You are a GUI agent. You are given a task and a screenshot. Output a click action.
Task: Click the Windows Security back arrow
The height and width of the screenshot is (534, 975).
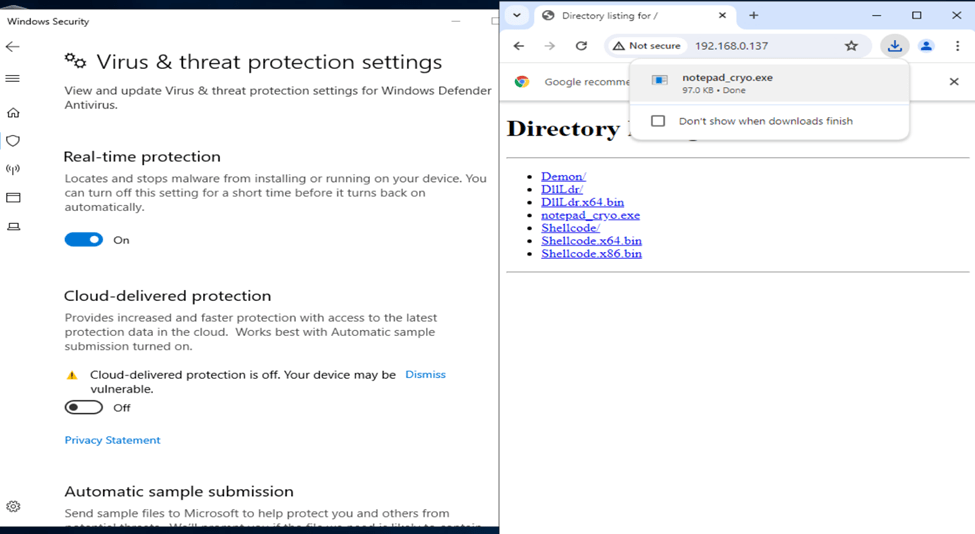point(13,47)
